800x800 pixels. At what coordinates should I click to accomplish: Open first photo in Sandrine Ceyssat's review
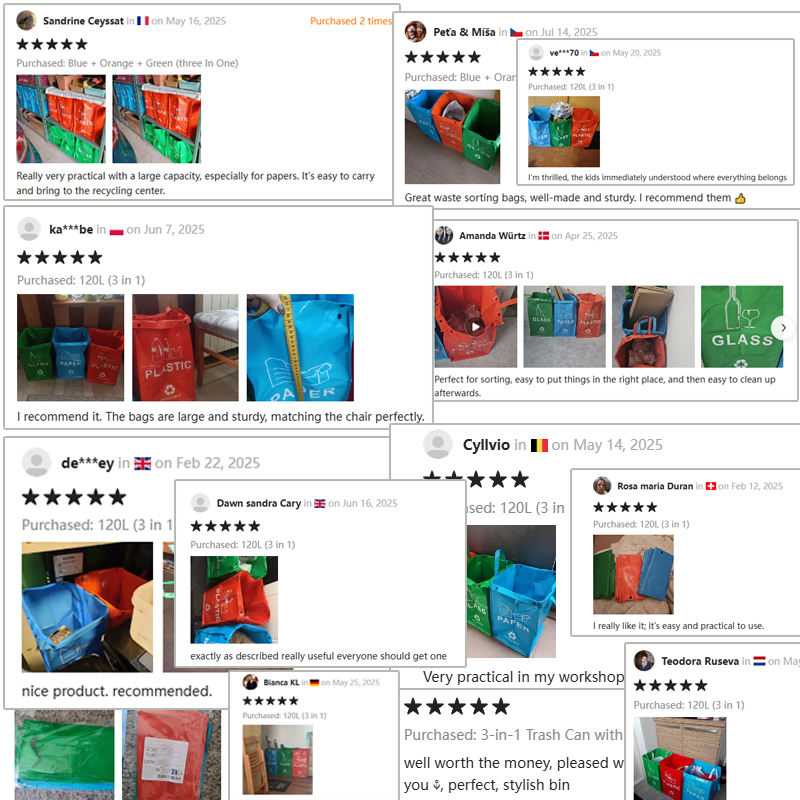click(x=61, y=119)
